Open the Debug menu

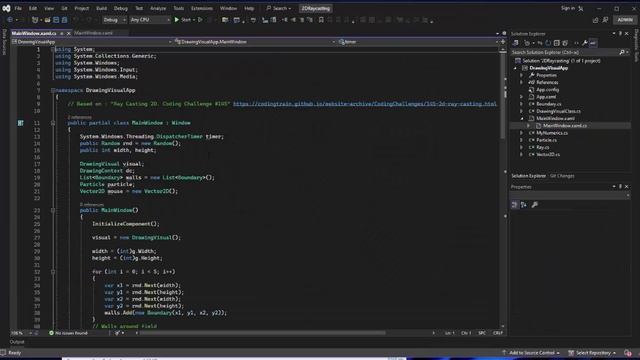(x=120, y=8)
